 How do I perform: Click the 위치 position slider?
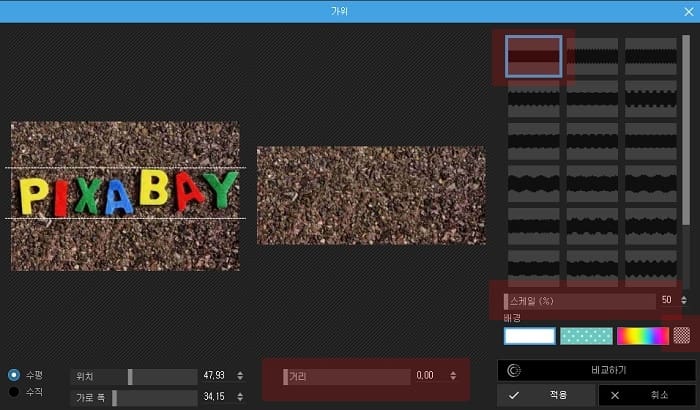(x=134, y=377)
